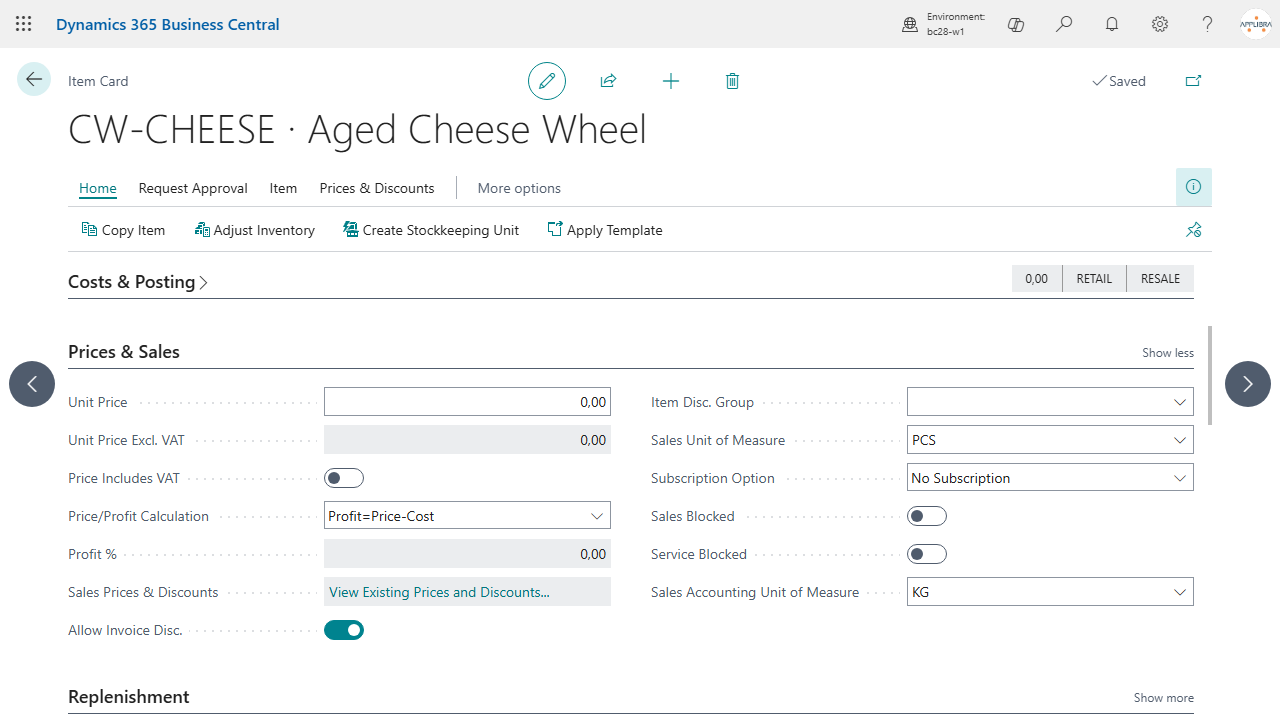Toggle Sales Blocked switch

click(x=927, y=516)
